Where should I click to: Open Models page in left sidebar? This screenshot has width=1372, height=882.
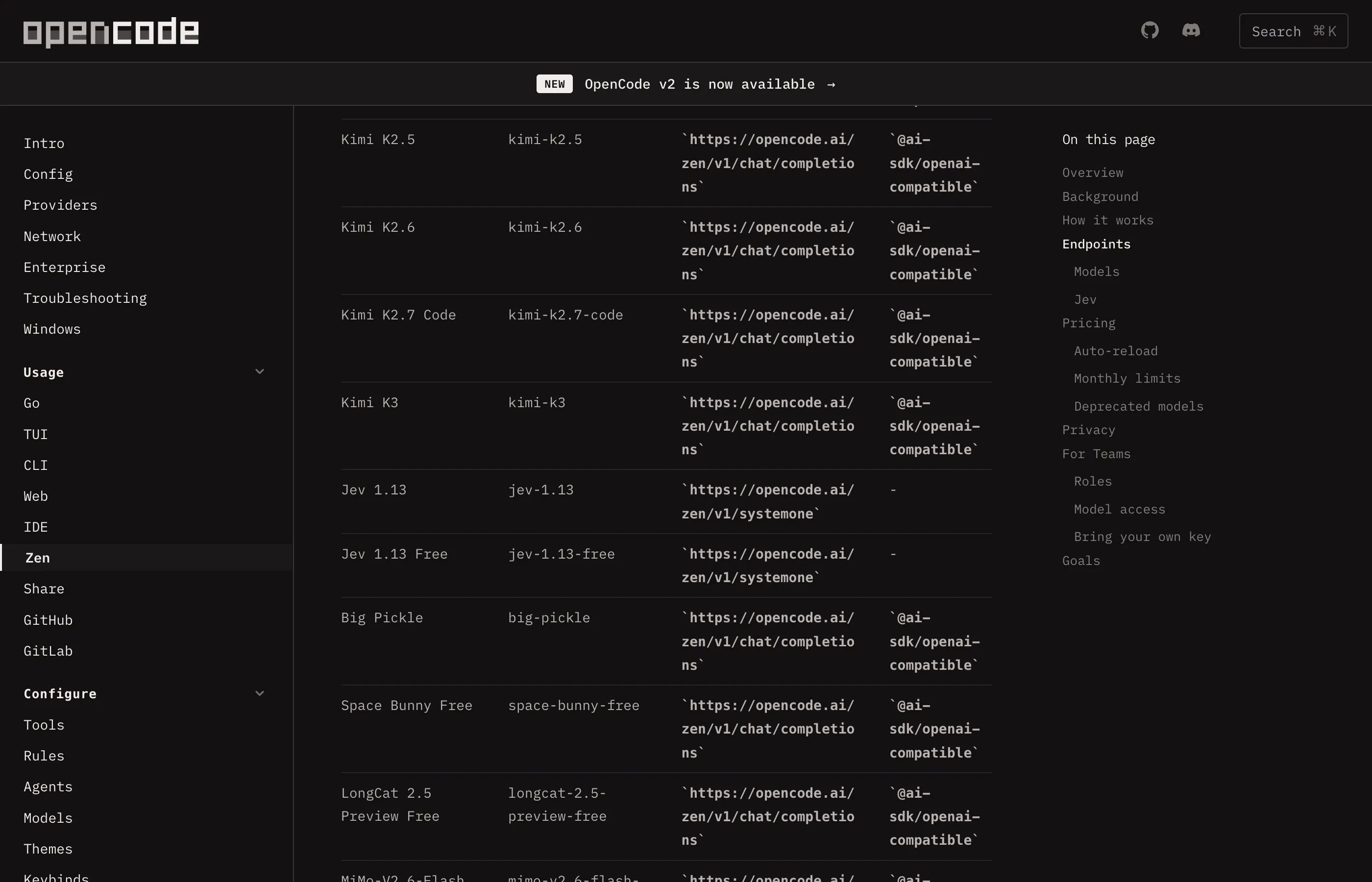click(x=48, y=818)
